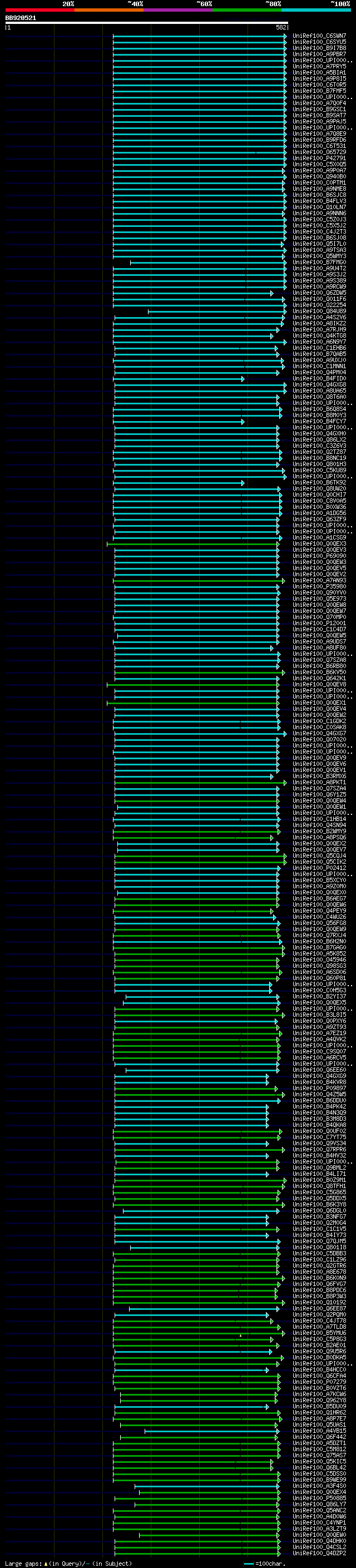Click the UniRef100_A8UF80 hit

319,647
